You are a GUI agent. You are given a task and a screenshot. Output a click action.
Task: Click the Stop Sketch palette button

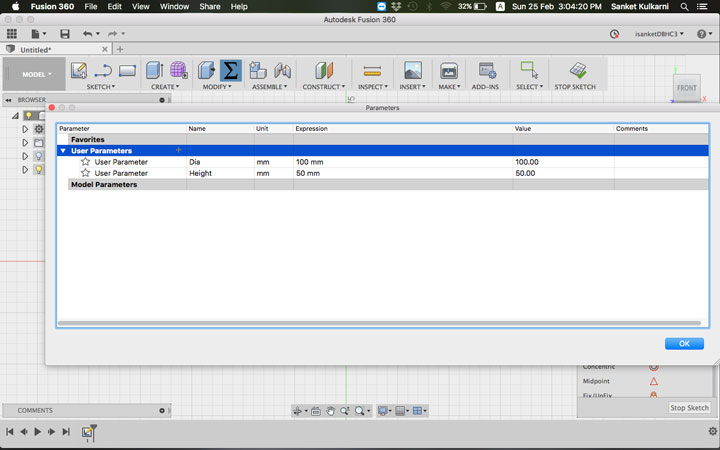click(x=689, y=408)
